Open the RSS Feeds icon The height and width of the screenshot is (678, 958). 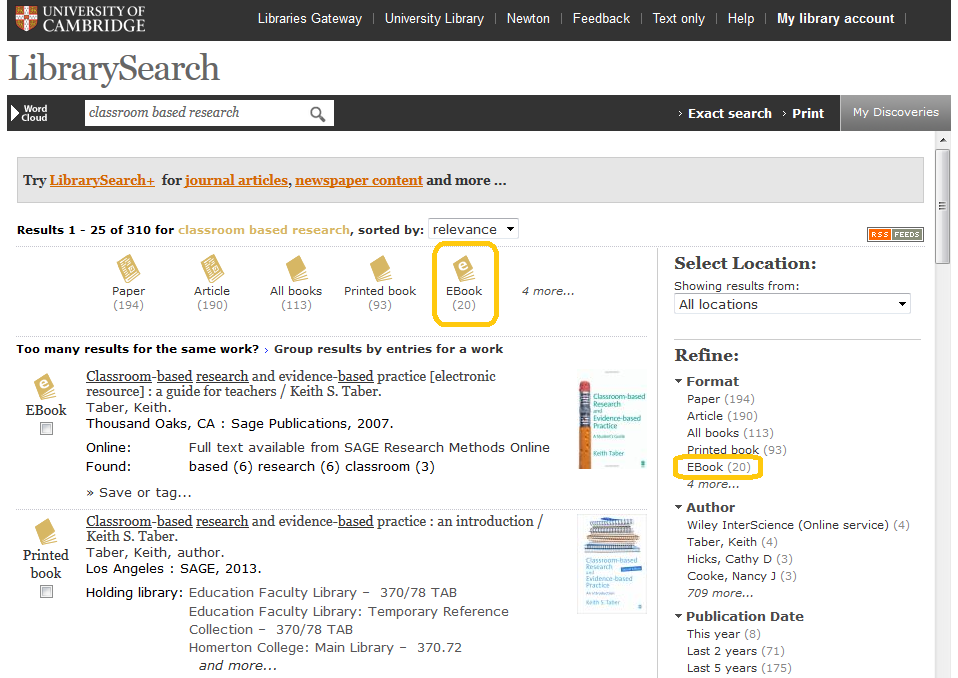[895, 234]
